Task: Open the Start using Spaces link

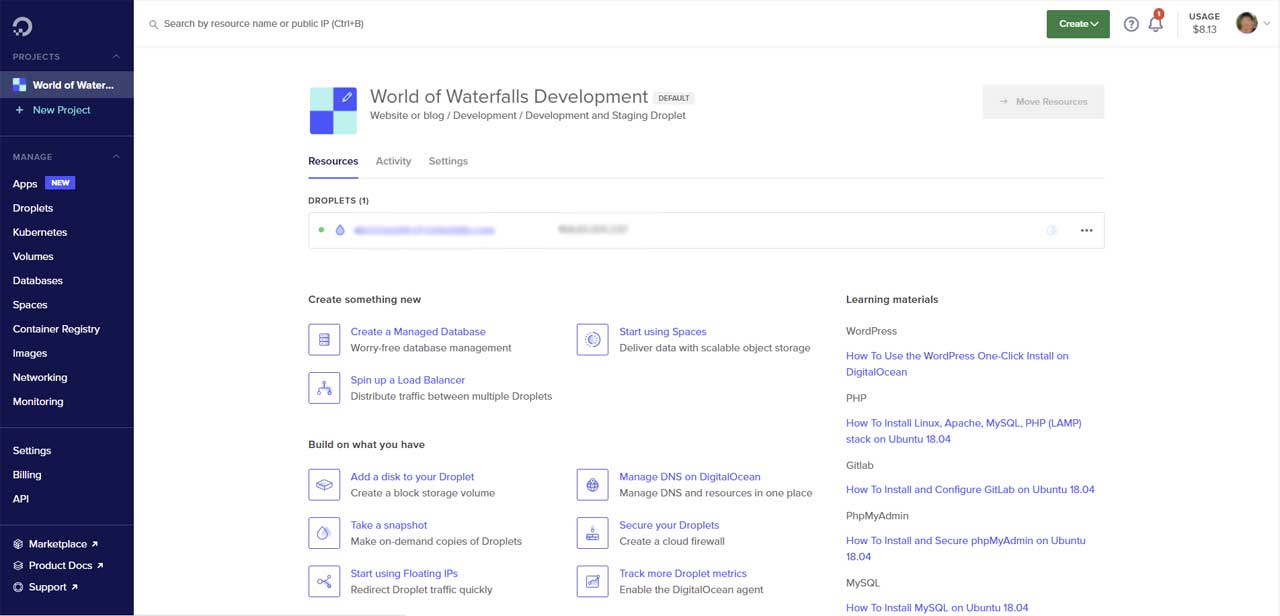Action: point(663,332)
